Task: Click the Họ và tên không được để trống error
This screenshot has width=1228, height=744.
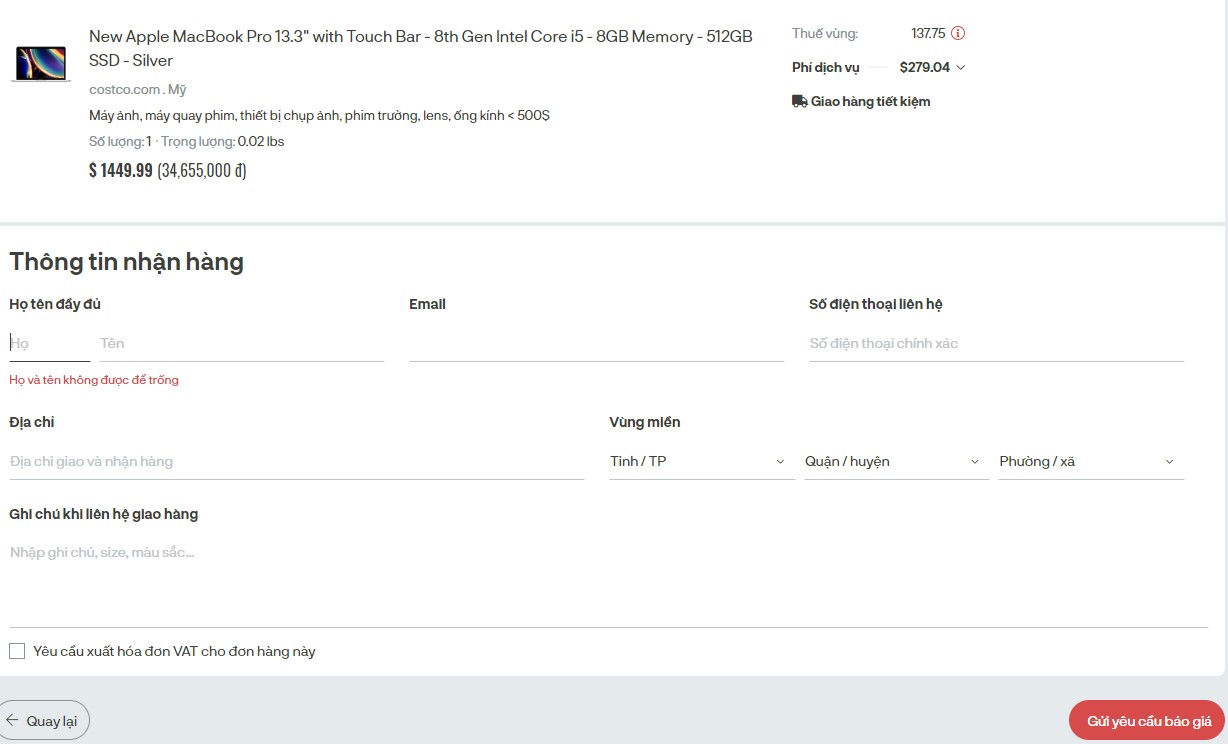Action: point(94,380)
